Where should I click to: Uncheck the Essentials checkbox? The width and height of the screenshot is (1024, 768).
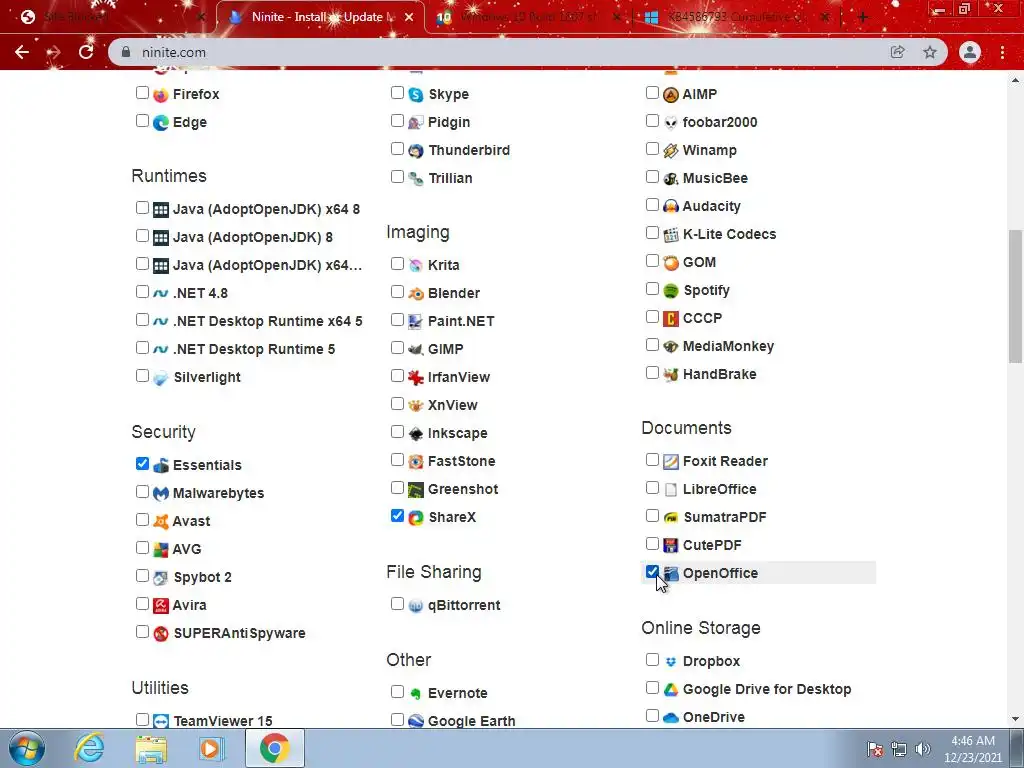click(142, 464)
